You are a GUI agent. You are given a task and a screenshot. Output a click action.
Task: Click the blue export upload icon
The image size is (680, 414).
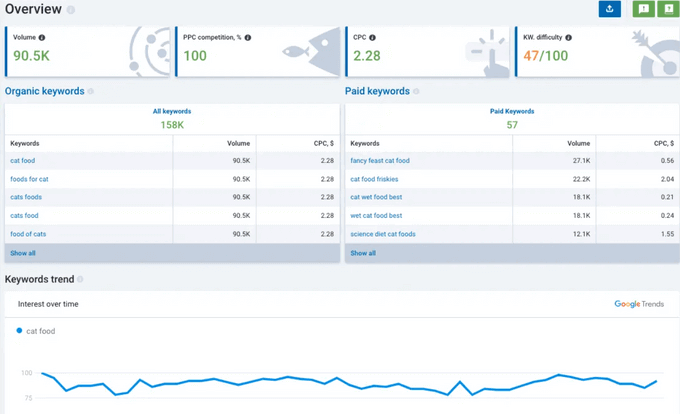coord(609,9)
